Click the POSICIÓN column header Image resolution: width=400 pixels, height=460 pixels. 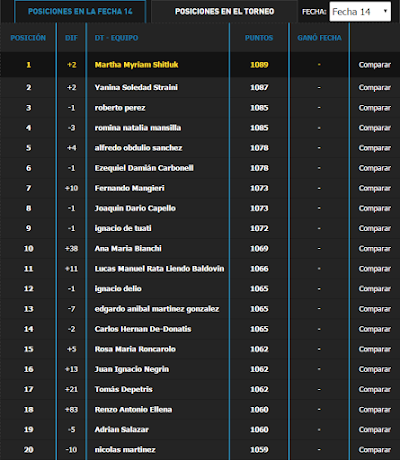[x=28, y=38]
